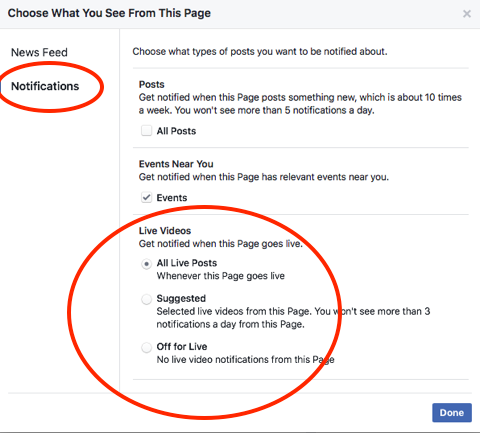
Task: Choose the Suggested radio button
Action: 146,299
